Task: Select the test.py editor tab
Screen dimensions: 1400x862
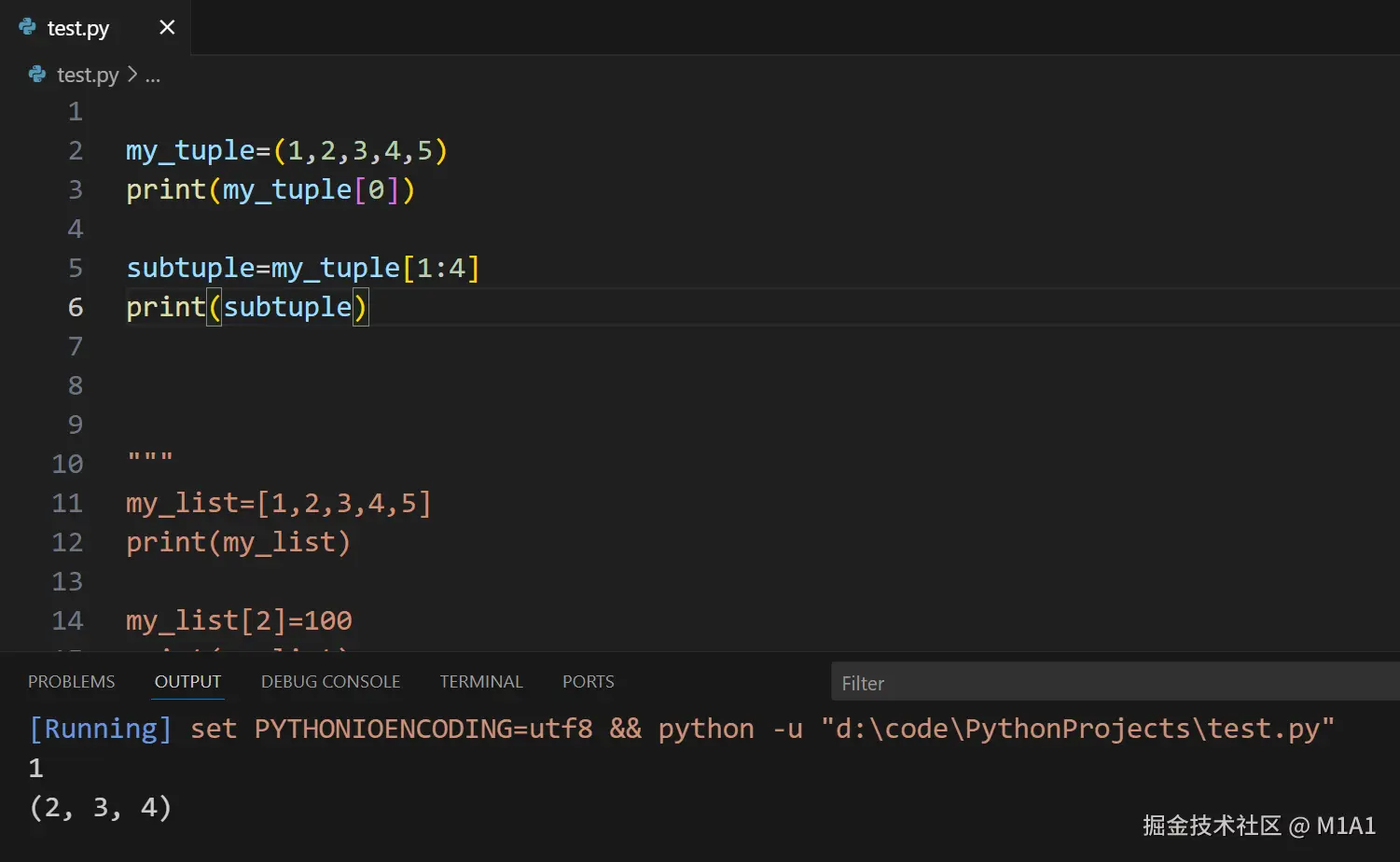Action: click(x=78, y=28)
